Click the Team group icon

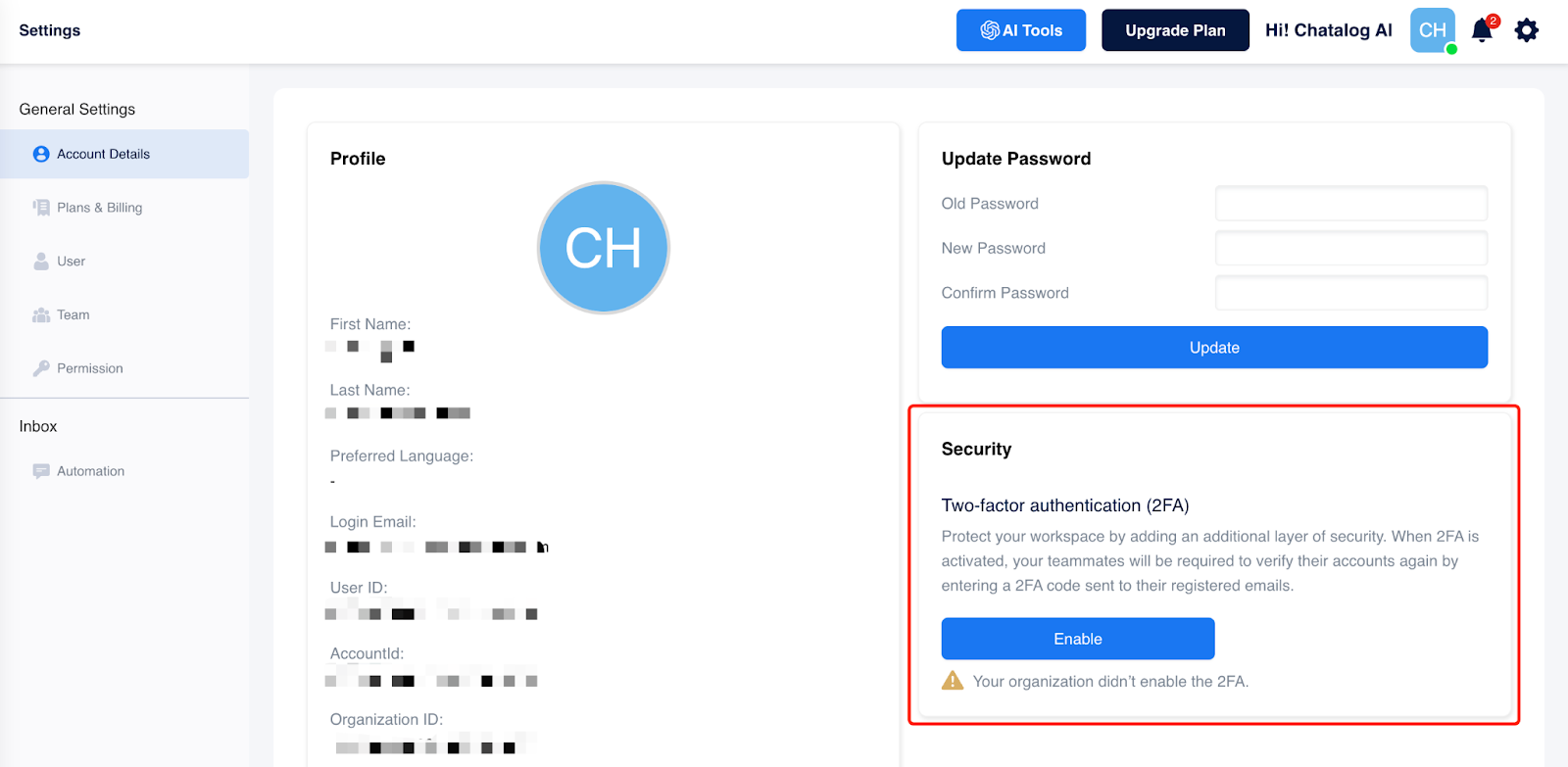click(41, 315)
